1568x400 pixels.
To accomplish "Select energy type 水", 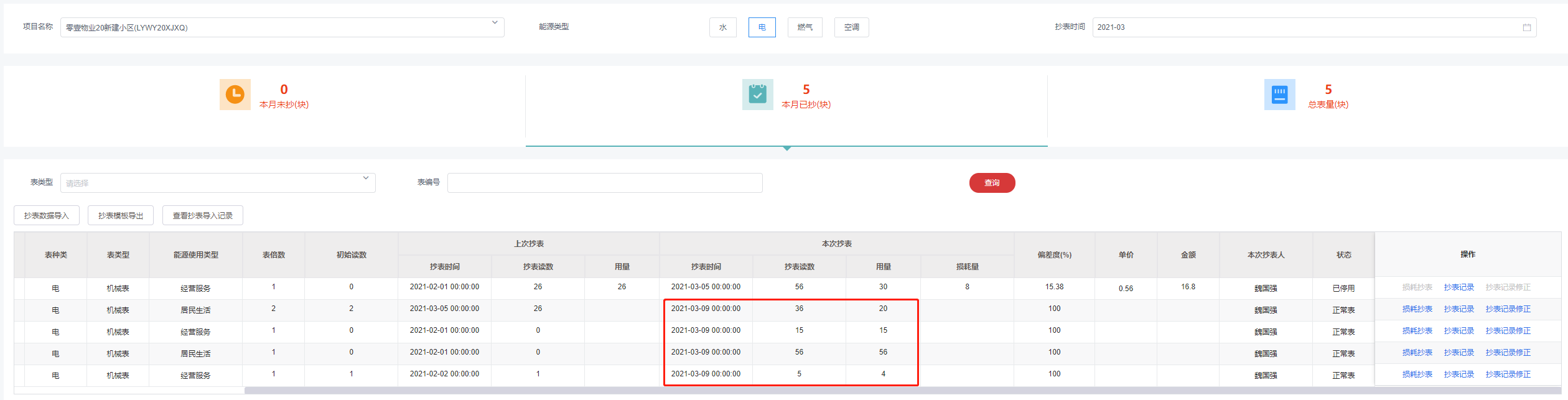I will [723, 27].
